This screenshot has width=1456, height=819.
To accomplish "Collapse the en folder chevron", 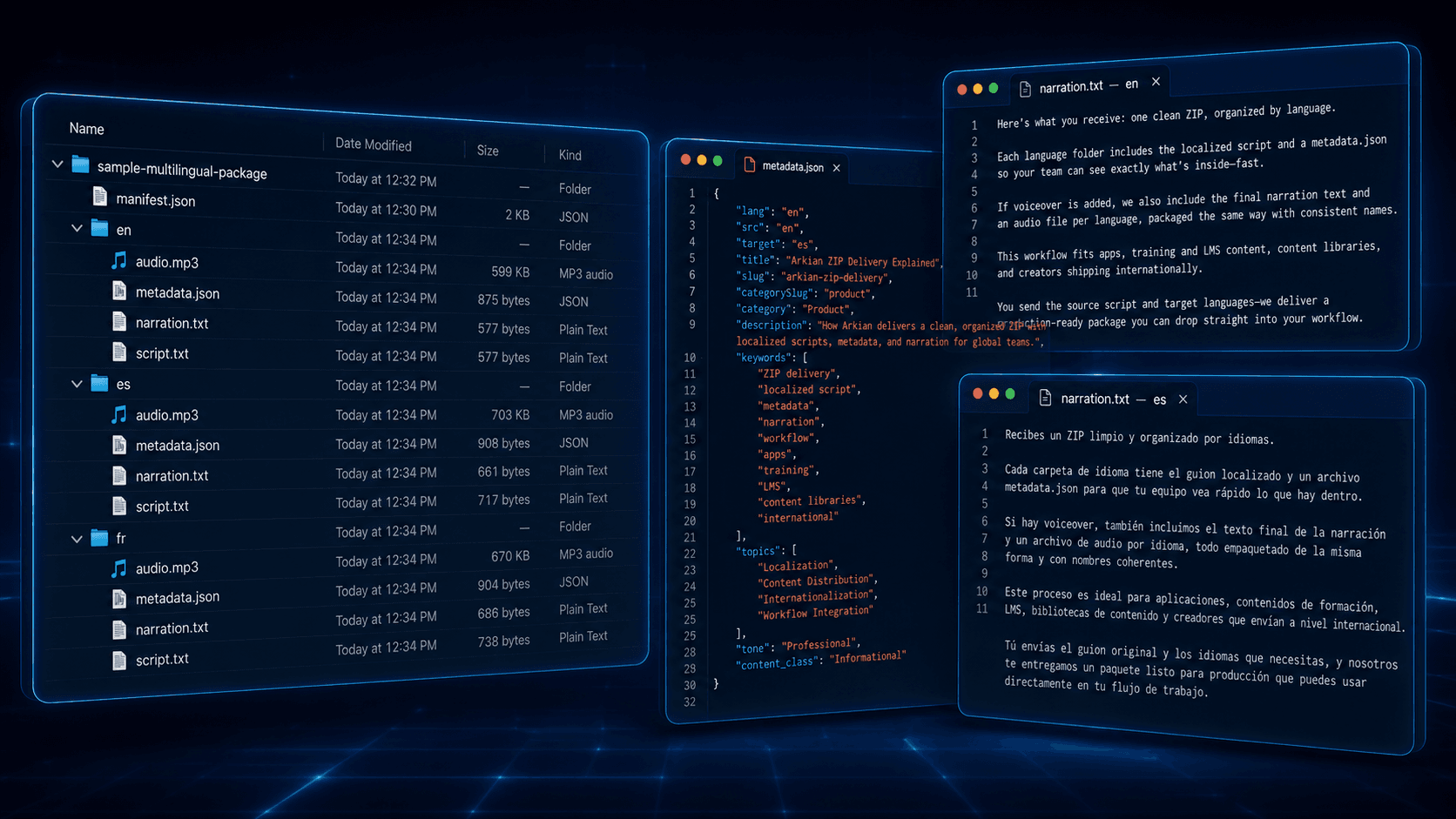I will 77,228.
